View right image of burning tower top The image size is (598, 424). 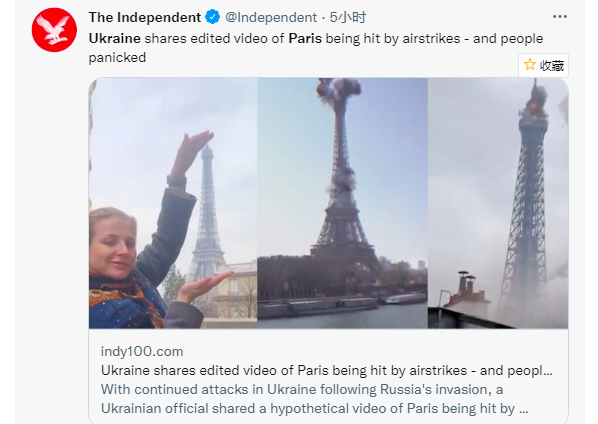(x=498, y=203)
